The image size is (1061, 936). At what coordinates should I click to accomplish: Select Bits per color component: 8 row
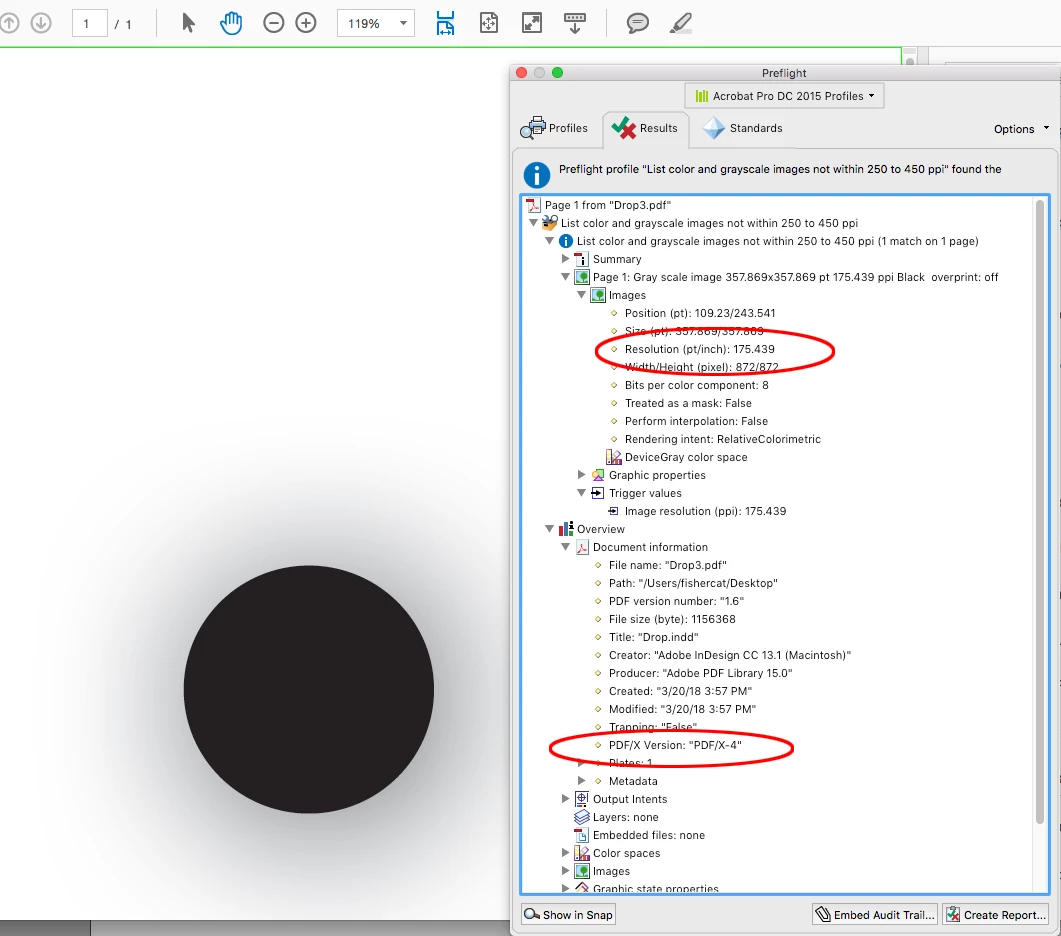[x=696, y=385]
